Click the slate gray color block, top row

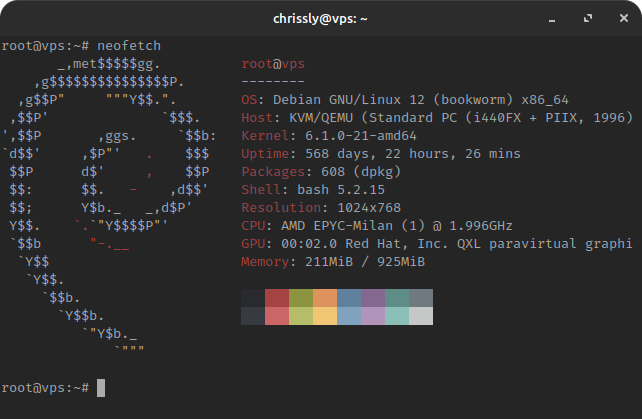(421, 298)
